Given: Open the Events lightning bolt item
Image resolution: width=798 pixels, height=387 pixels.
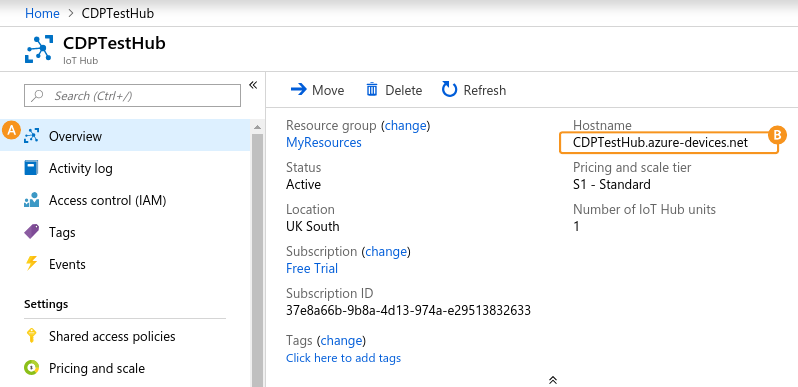Looking at the screenshot, I should tap(125, 264).
